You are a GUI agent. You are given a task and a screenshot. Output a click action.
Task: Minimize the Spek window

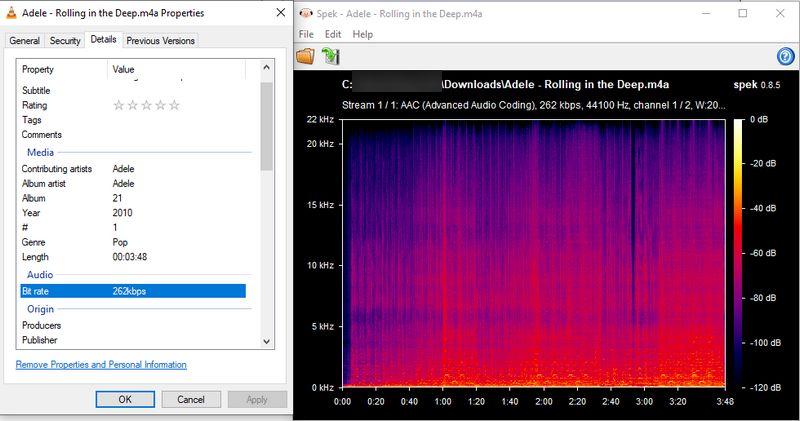coord(706,13)
